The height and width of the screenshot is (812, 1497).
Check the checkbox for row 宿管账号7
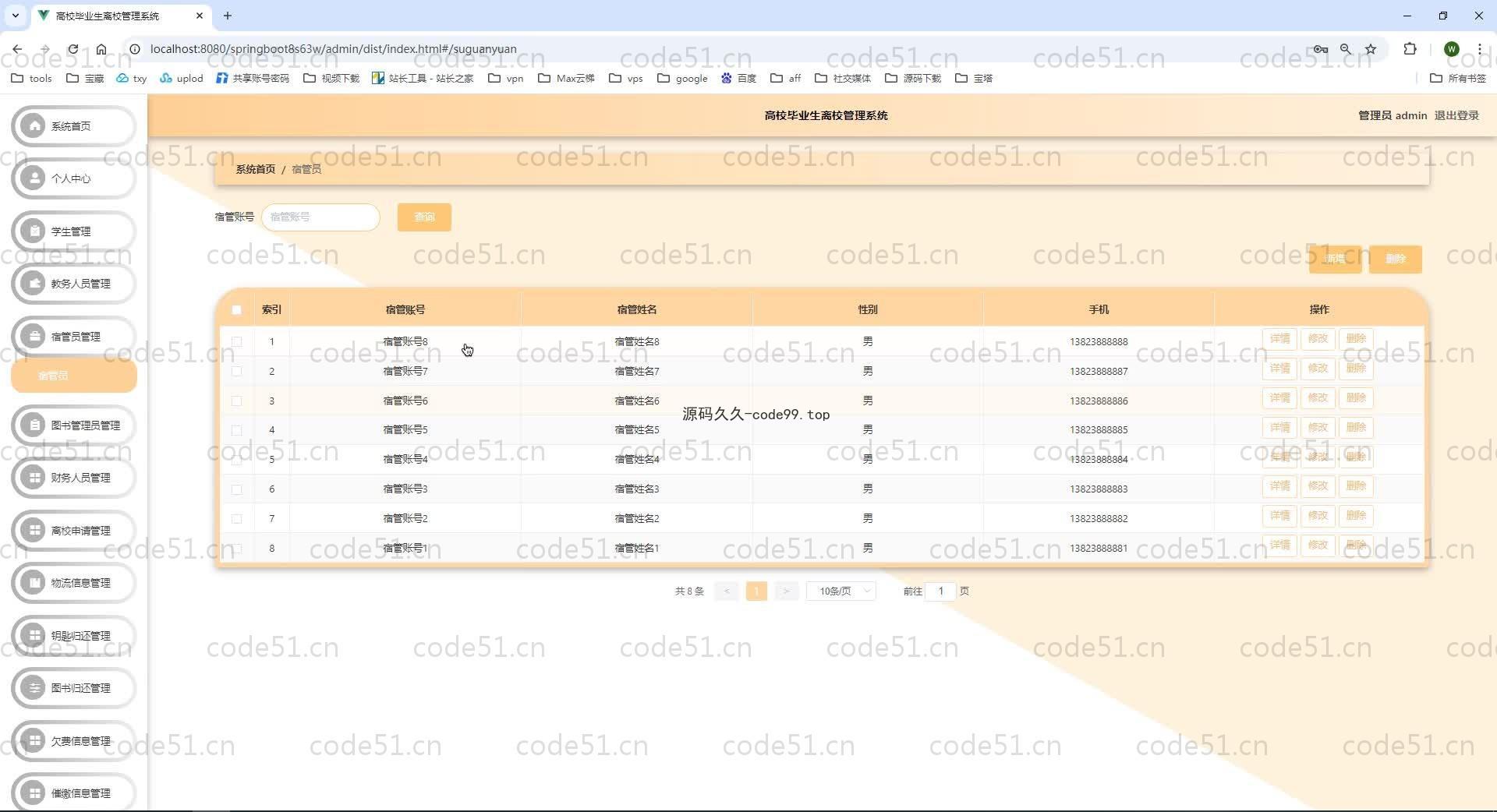[x=237, y=372]
